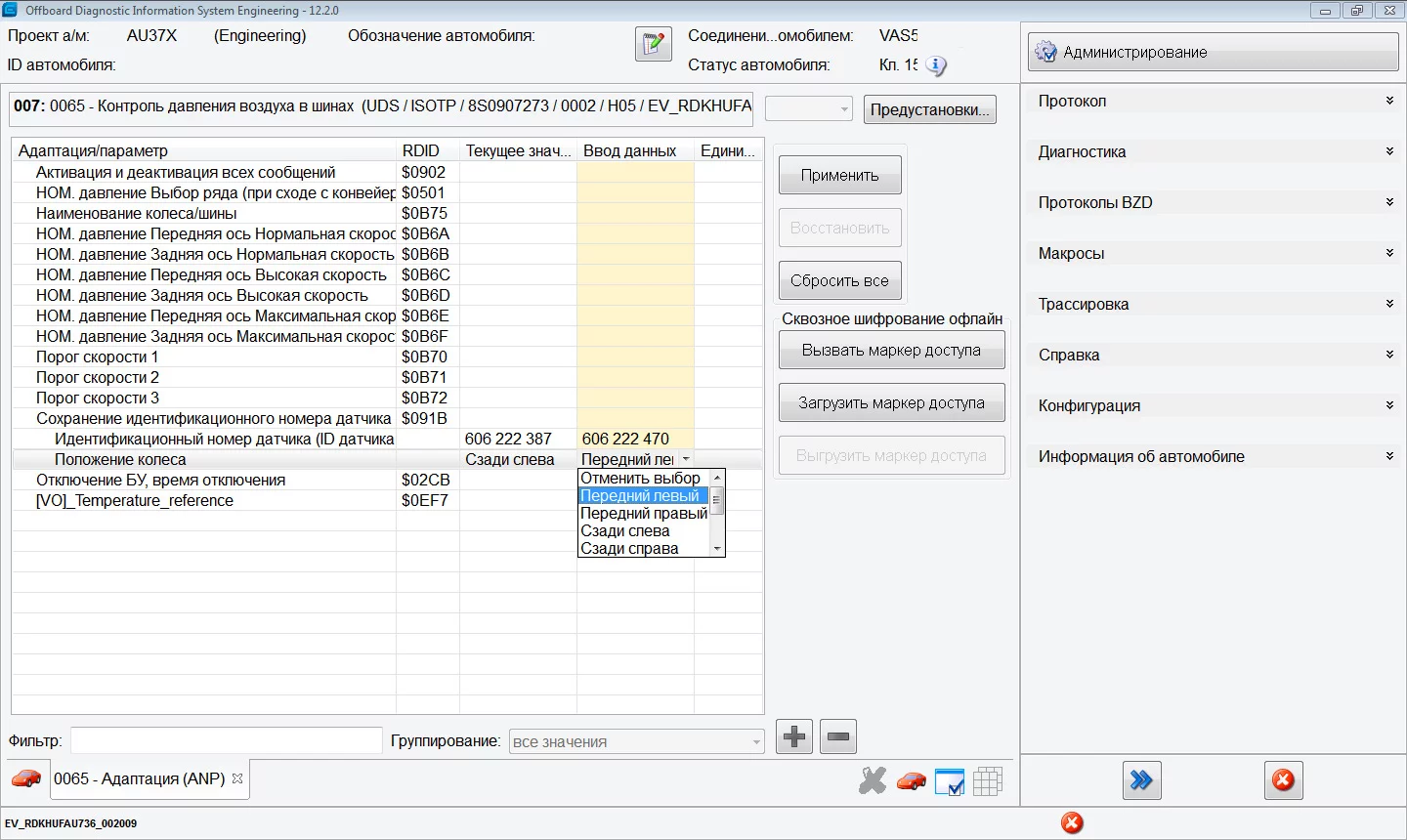The width and height of the screenshot is (1407, 840).
Task: Select Передний правый from the dropdown list
Action: [643, 513]
